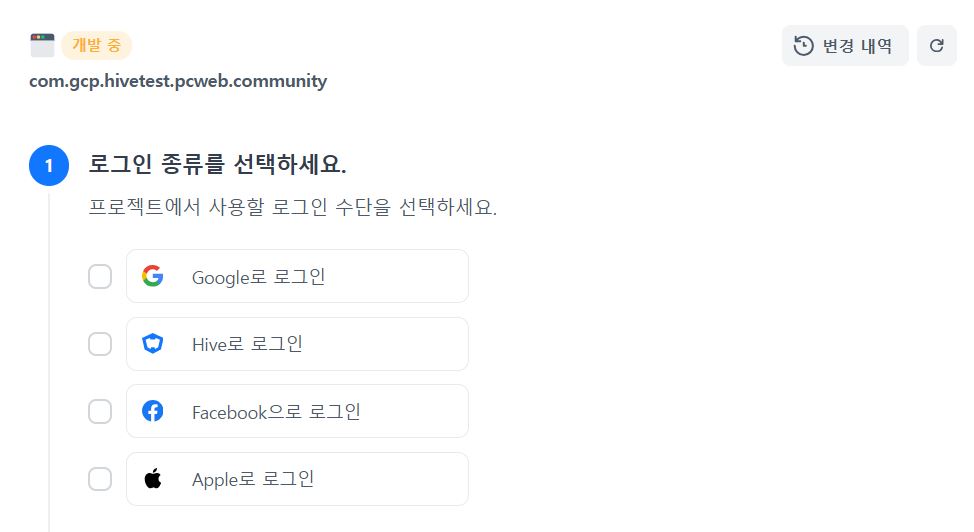Click the Apple logo icon
Viewport: 974px width, 532px height.
[152, 479]
